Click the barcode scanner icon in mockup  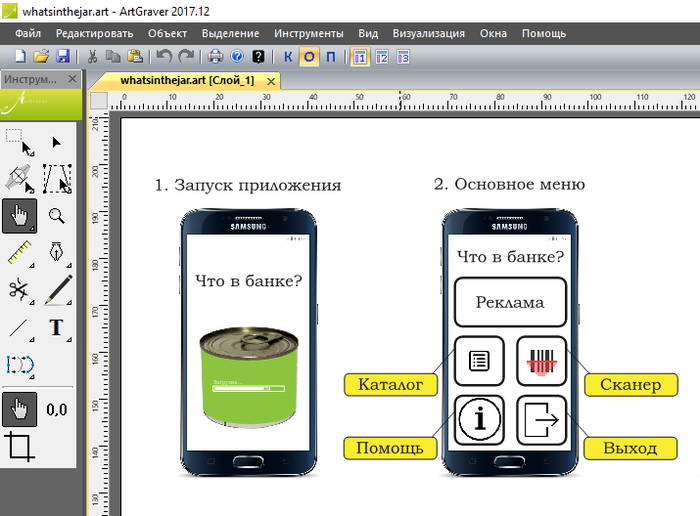pos(542,361)
